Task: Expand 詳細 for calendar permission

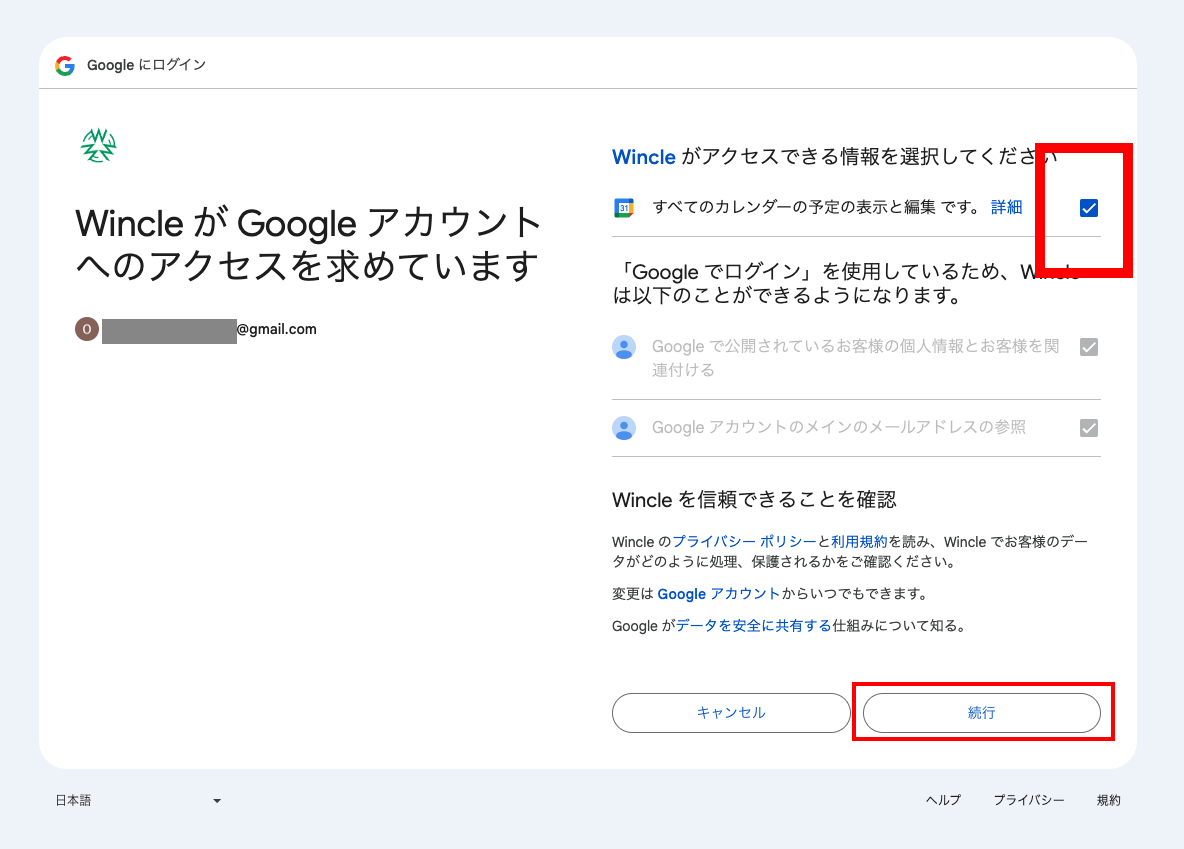Action: [1006, 207]
